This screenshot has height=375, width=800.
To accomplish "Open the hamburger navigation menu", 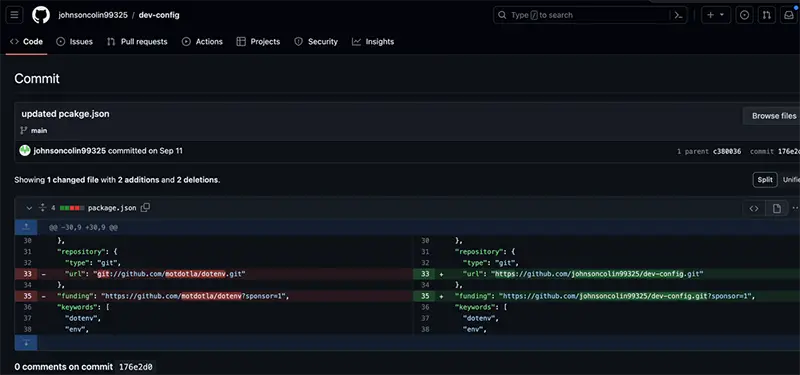I will (14, 15).
